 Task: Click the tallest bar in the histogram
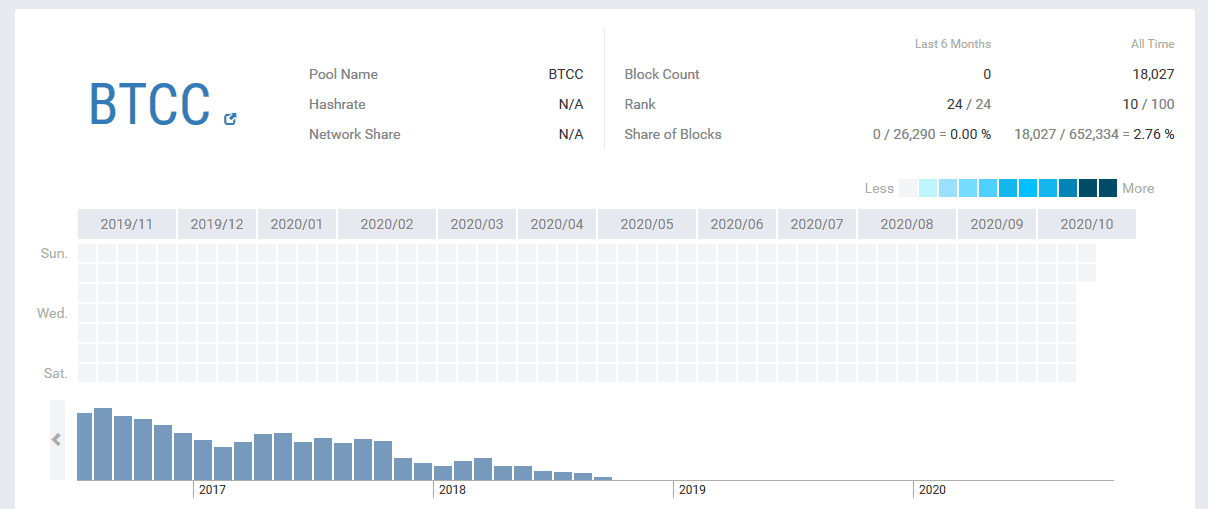click(x=103, y=444)
